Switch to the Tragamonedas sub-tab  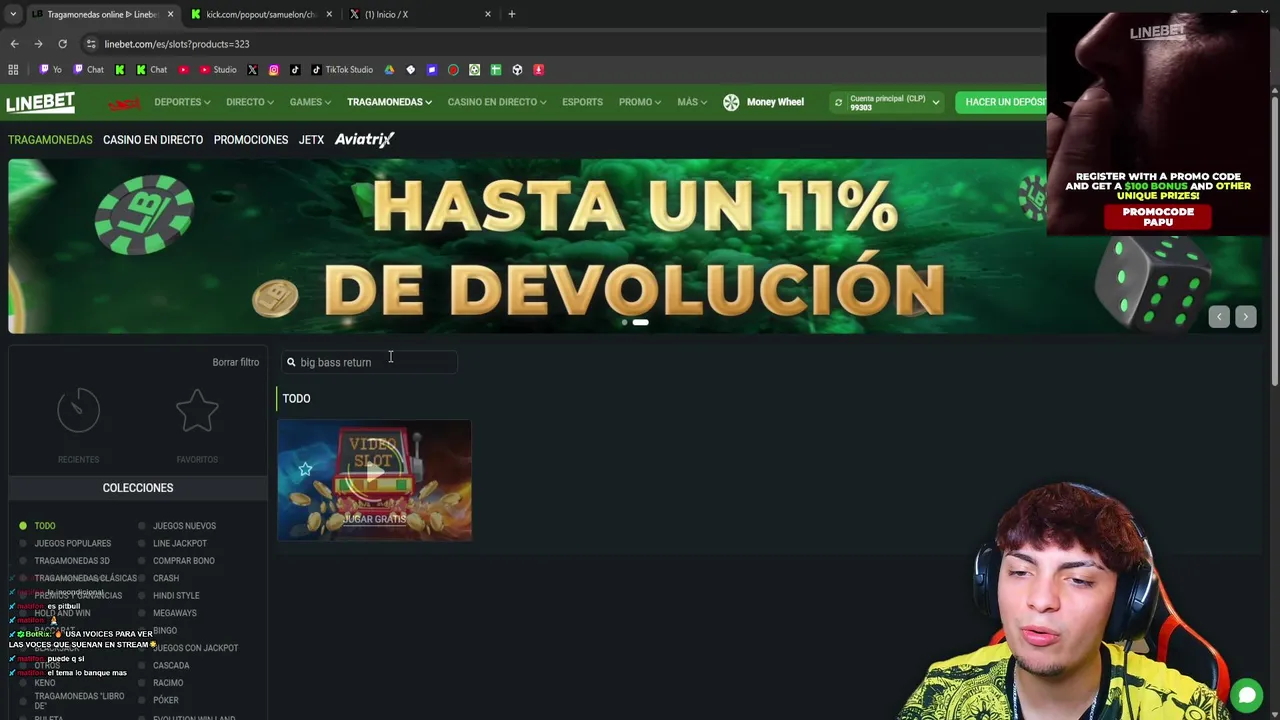50,140
